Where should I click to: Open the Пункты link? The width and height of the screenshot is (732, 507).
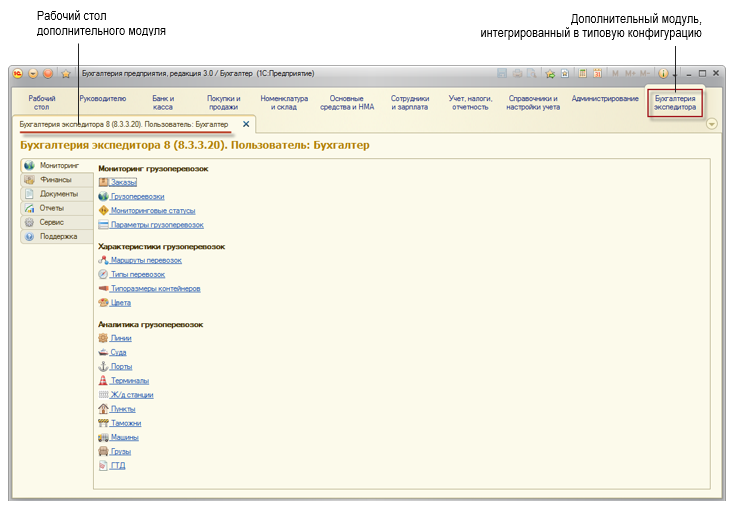(123, 409)
